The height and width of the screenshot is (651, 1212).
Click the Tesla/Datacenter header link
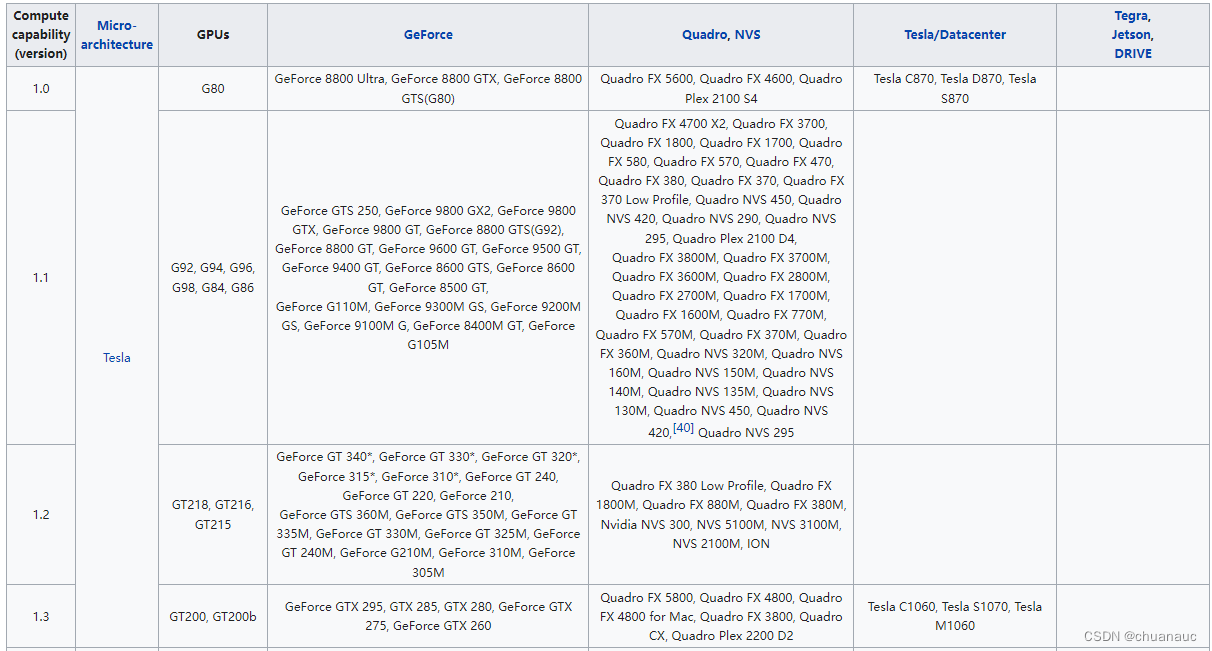pyautogui.click(x=955, y=35)
